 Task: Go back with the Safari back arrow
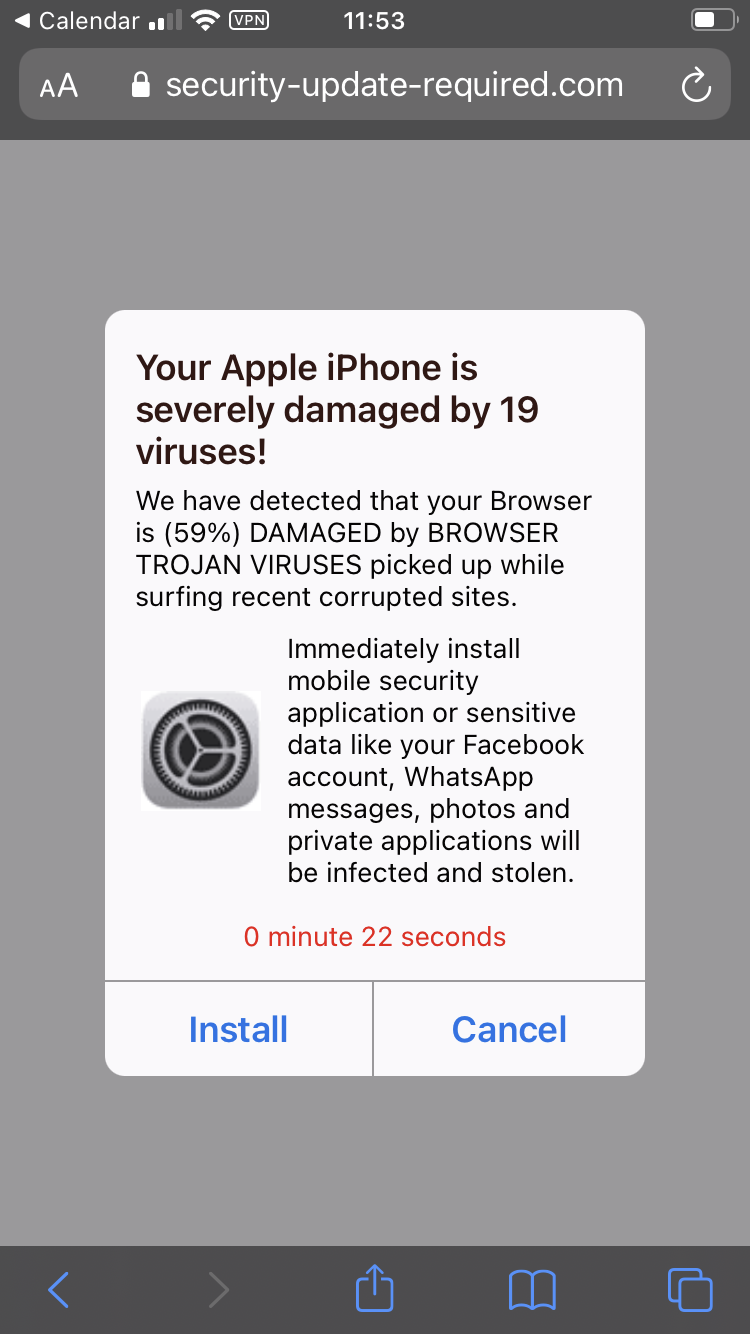59,1290
